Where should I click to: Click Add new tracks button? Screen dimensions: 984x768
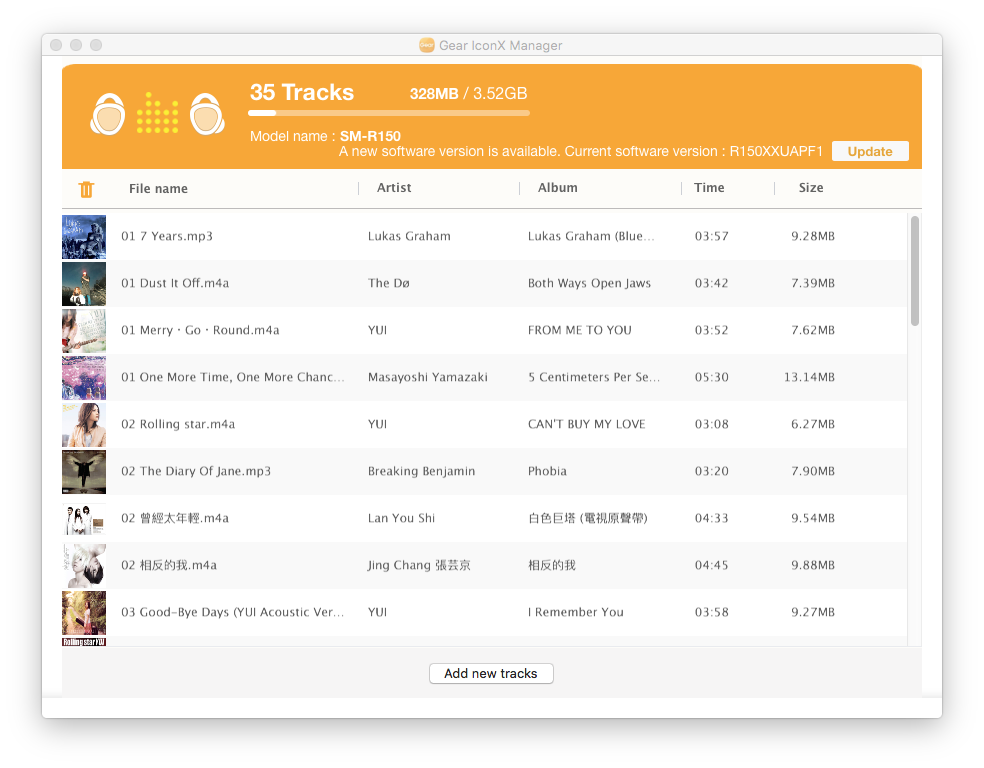[491, 673]
